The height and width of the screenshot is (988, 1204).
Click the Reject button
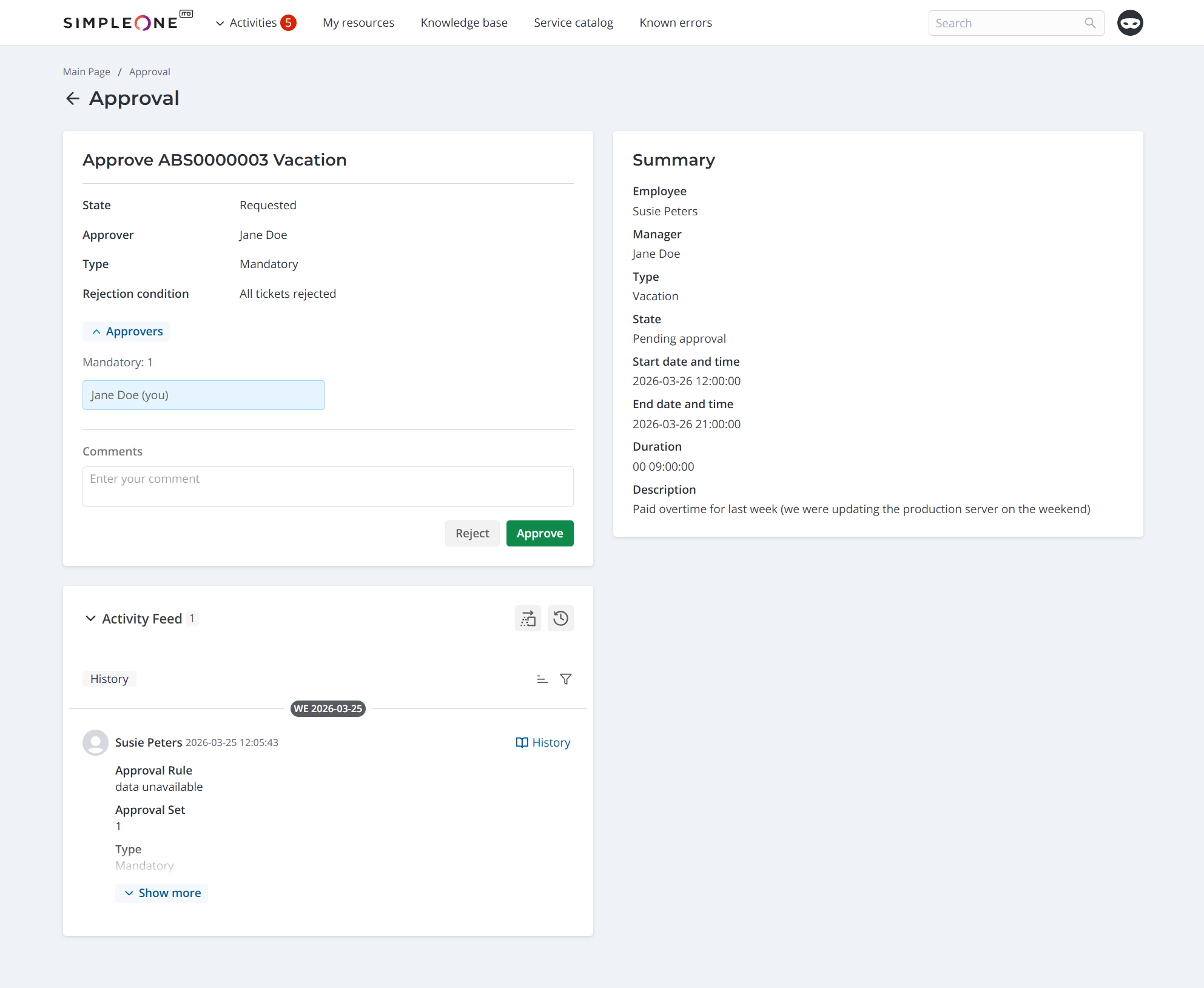(472, 533)
